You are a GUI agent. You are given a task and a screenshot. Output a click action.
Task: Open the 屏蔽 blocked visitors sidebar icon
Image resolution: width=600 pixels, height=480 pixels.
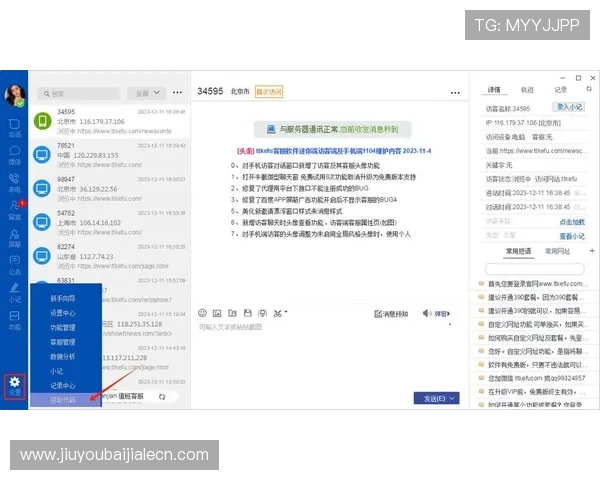coord(15,238)
